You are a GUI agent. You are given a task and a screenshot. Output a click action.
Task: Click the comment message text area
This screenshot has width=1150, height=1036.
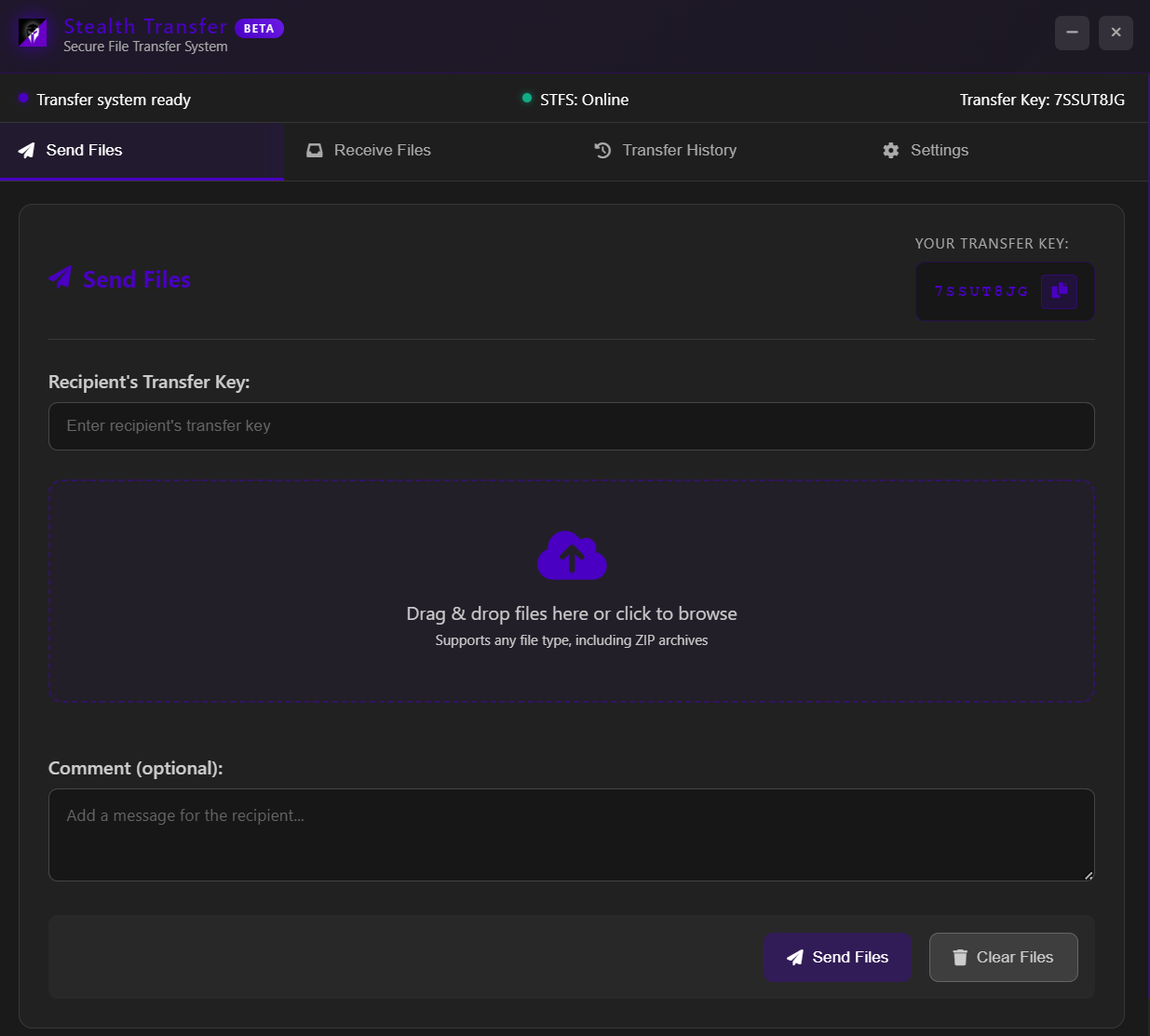571,834
